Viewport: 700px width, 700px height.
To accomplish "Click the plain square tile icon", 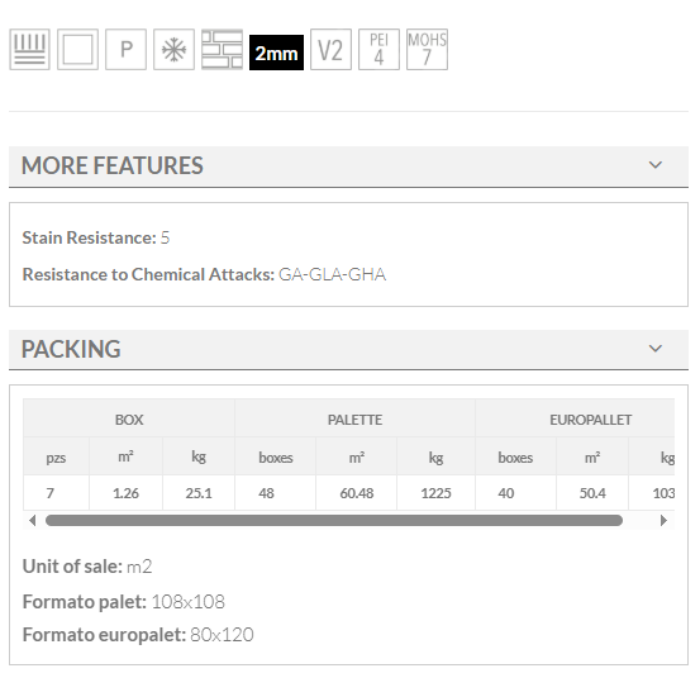I will pyautogui.click(x=76, y=50).
